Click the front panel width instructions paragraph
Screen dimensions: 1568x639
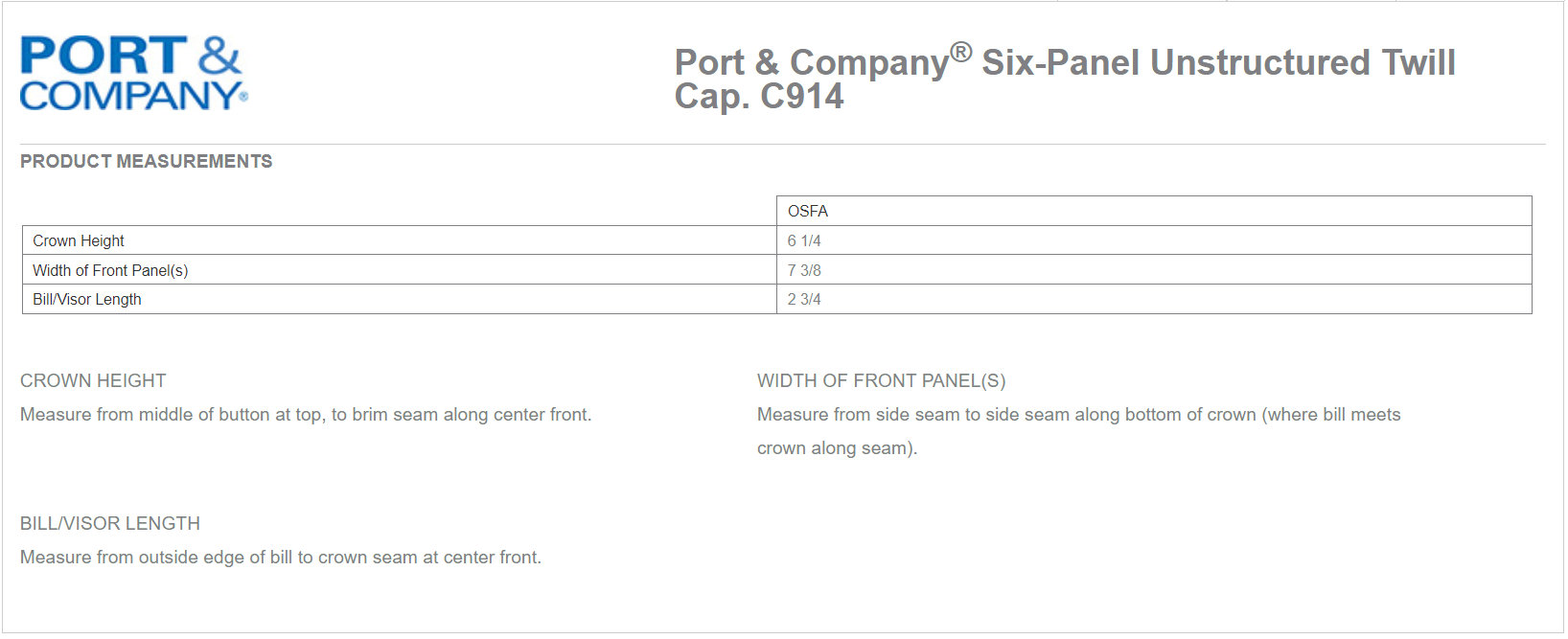(x=1078, y=431)
